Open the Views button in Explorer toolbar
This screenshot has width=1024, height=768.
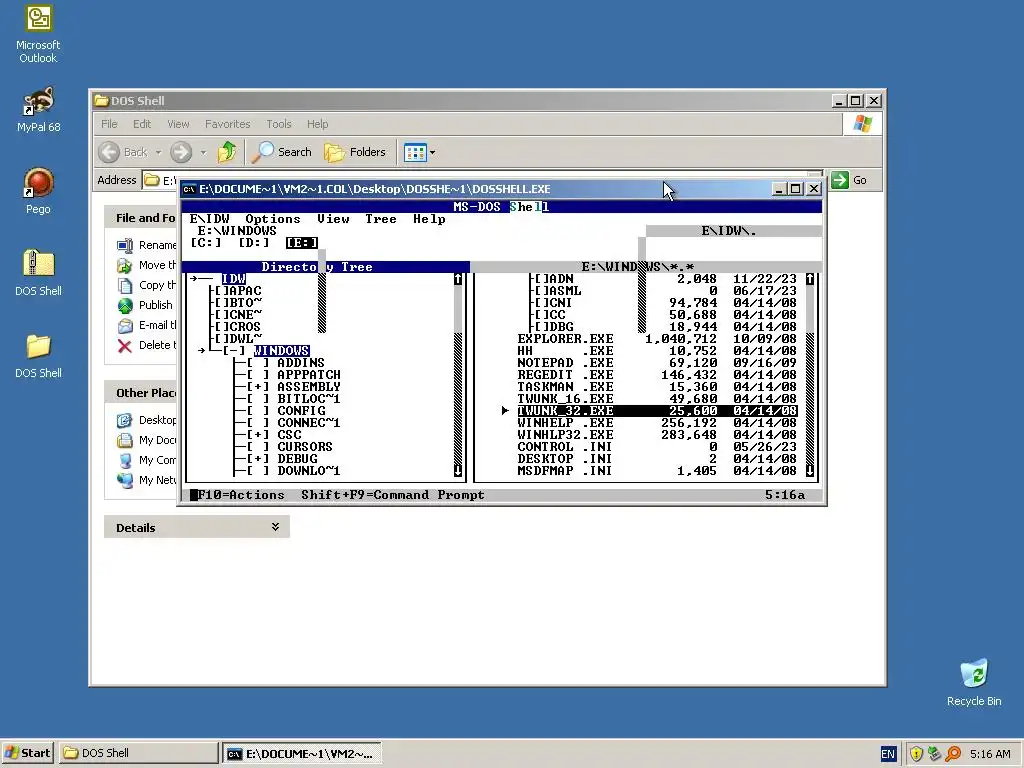tap(415, 152)
